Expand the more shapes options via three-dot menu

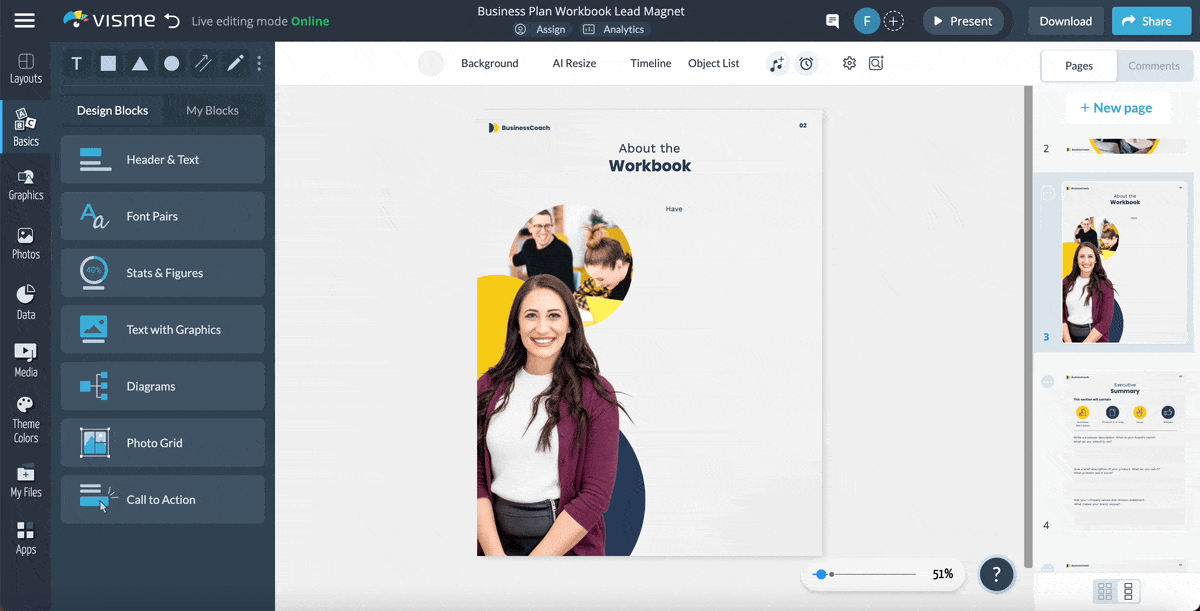pyautogui.click(x=258, y=63)
